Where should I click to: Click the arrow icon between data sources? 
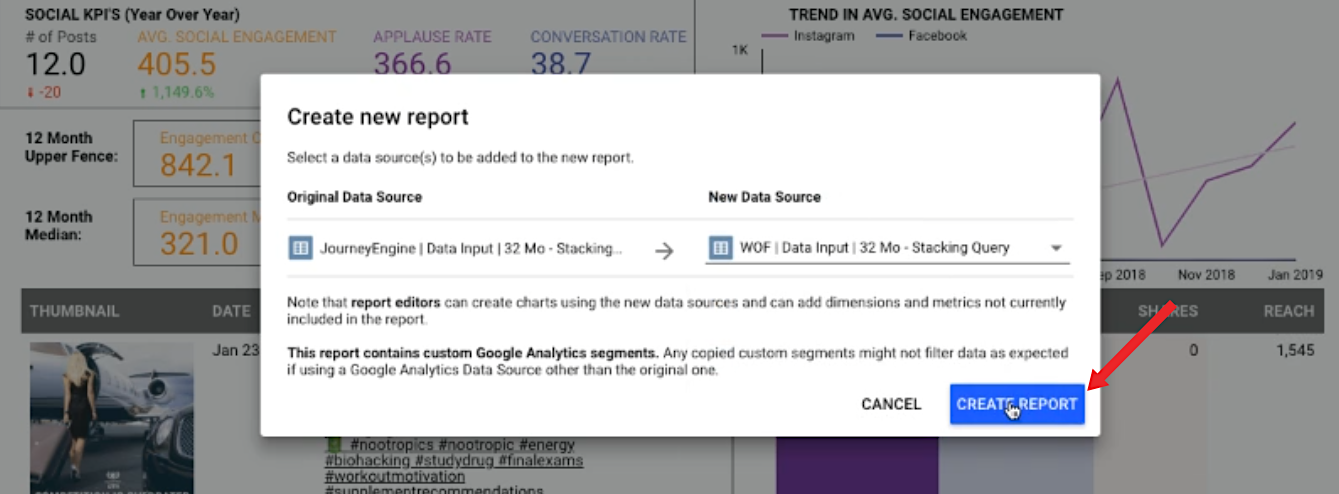tap(664, 250)
